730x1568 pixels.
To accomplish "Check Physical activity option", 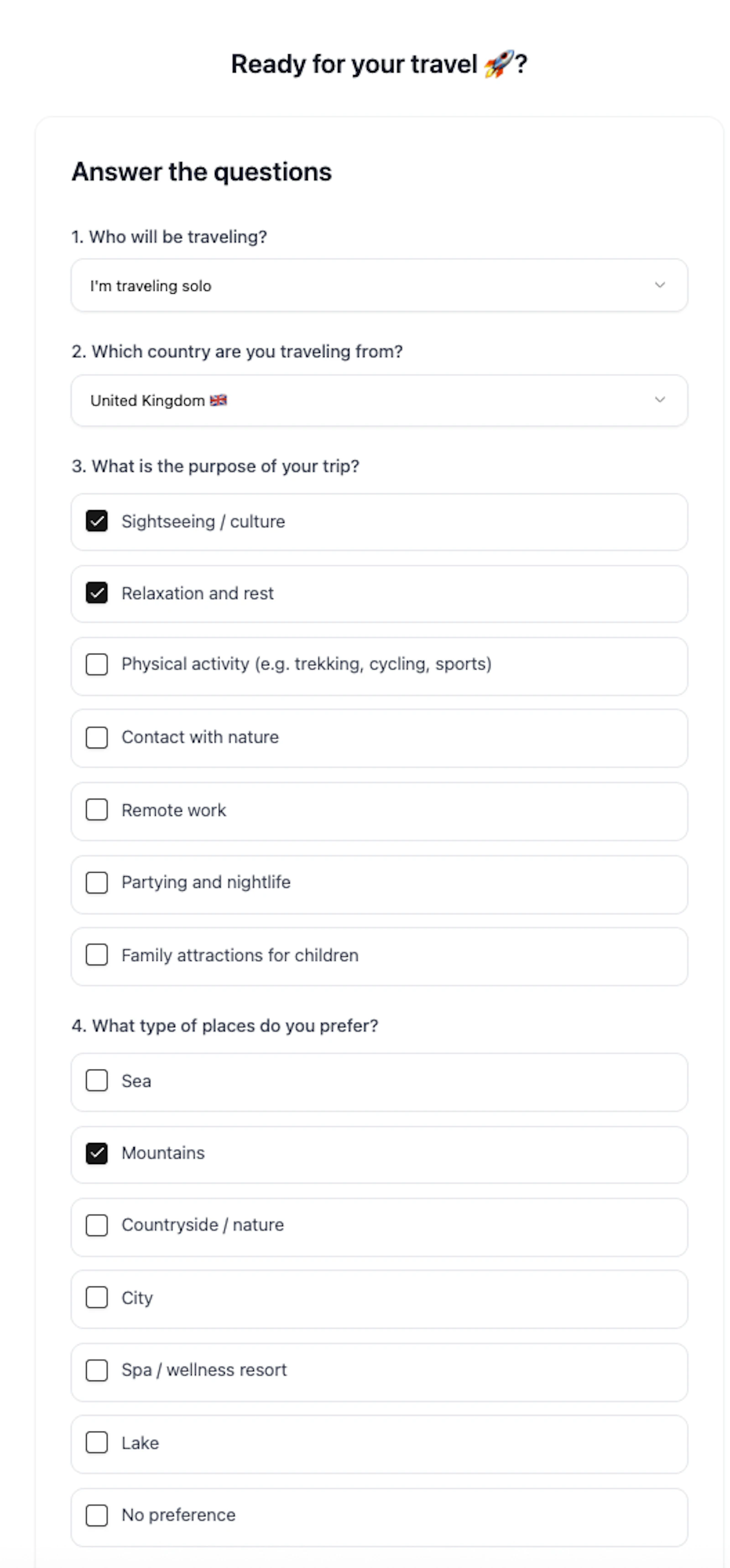I will [x=97, y=665].
